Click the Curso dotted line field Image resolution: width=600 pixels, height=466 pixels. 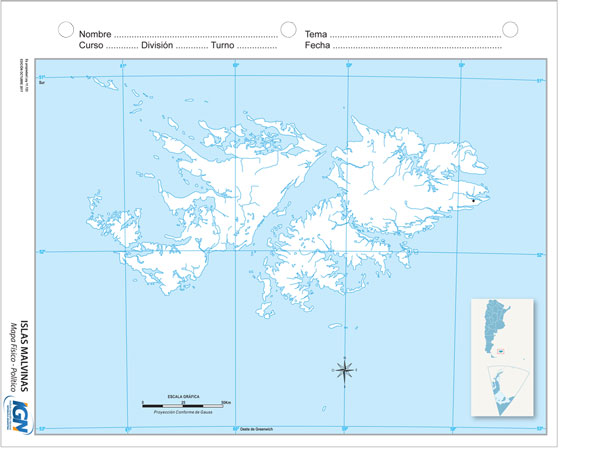pyautogui.click(x=122, y=48)
